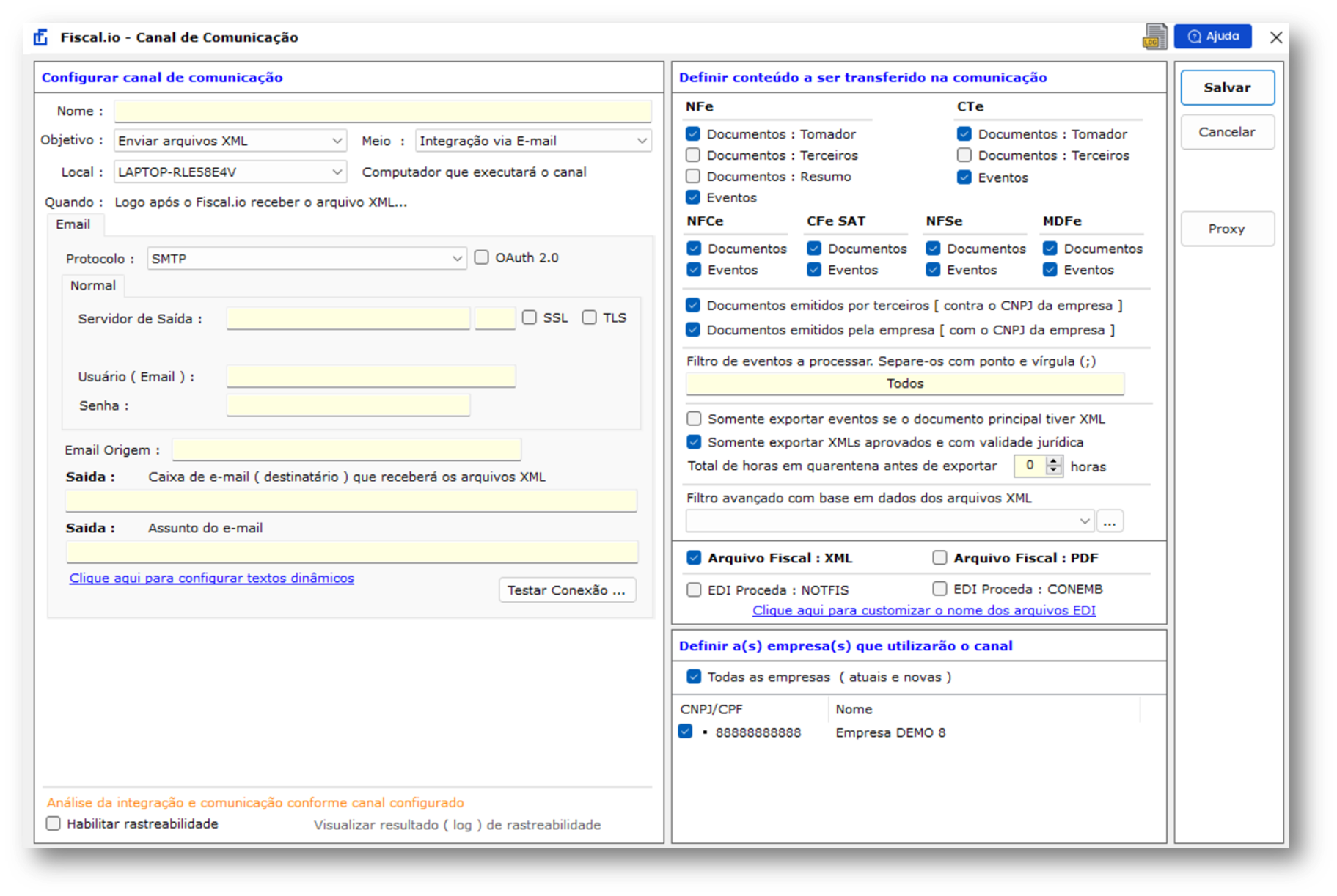
Task: Check NFe Documentos : Resumo
Action: [693, 177]
